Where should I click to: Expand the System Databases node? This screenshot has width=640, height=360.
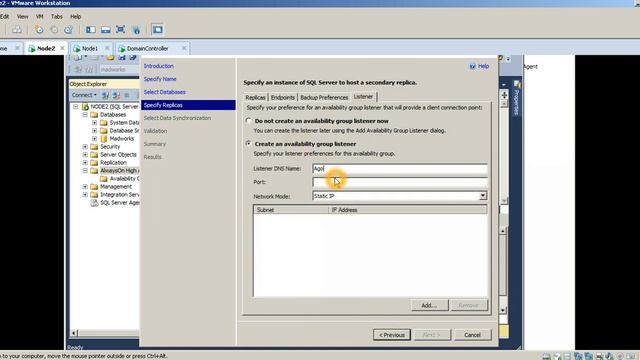[x=94, y=122]
